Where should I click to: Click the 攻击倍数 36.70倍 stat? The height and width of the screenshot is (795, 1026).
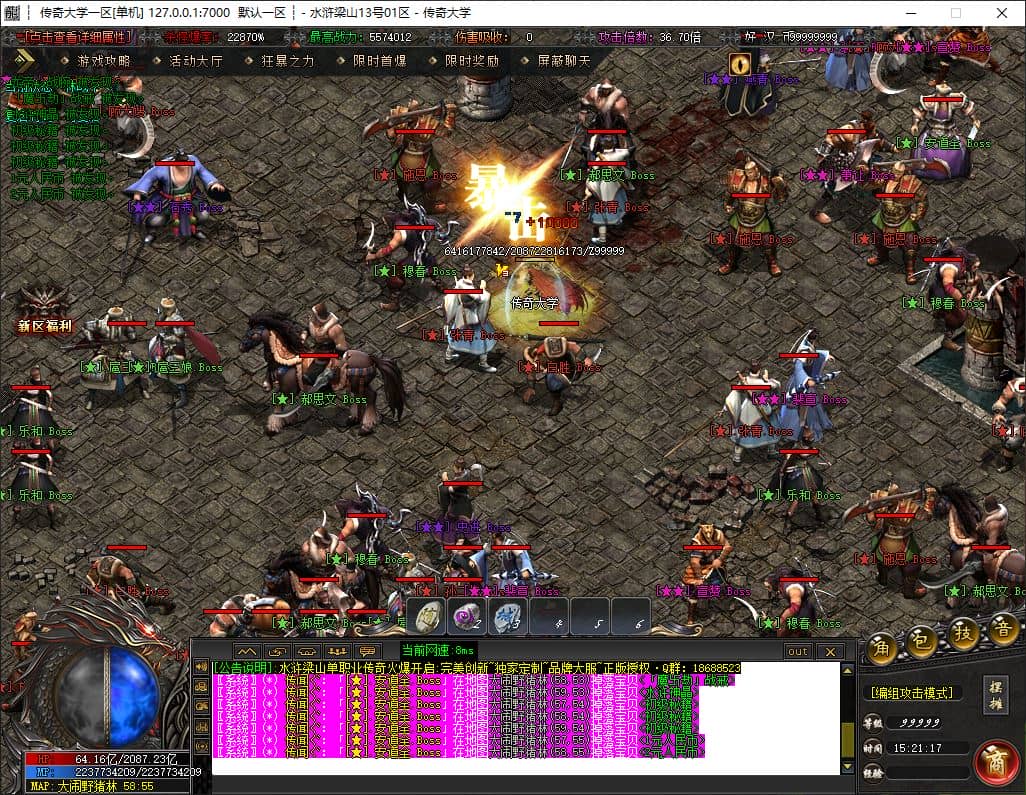650,37
